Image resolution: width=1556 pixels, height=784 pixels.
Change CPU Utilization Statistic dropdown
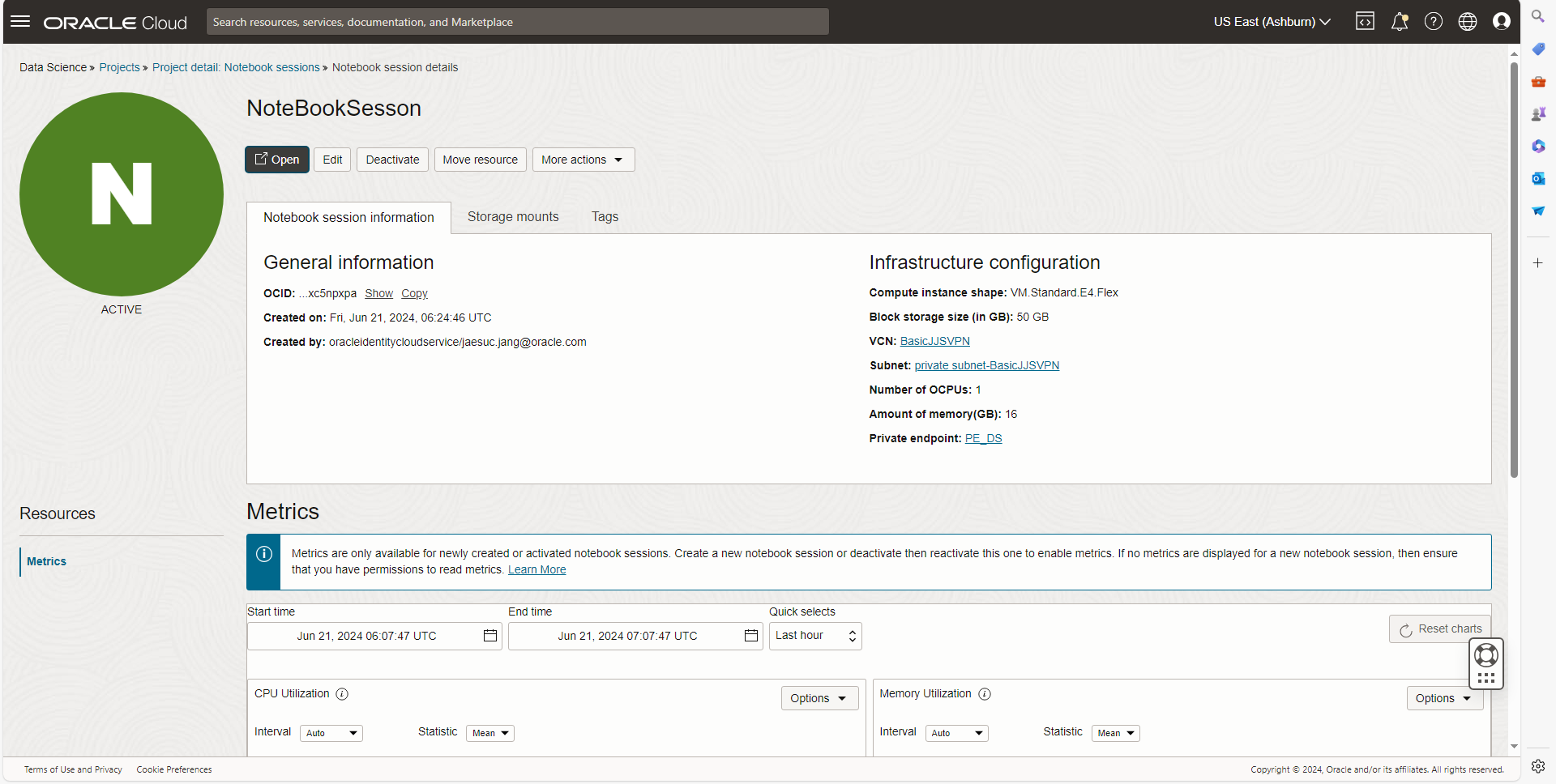click(x=490, y=733)
